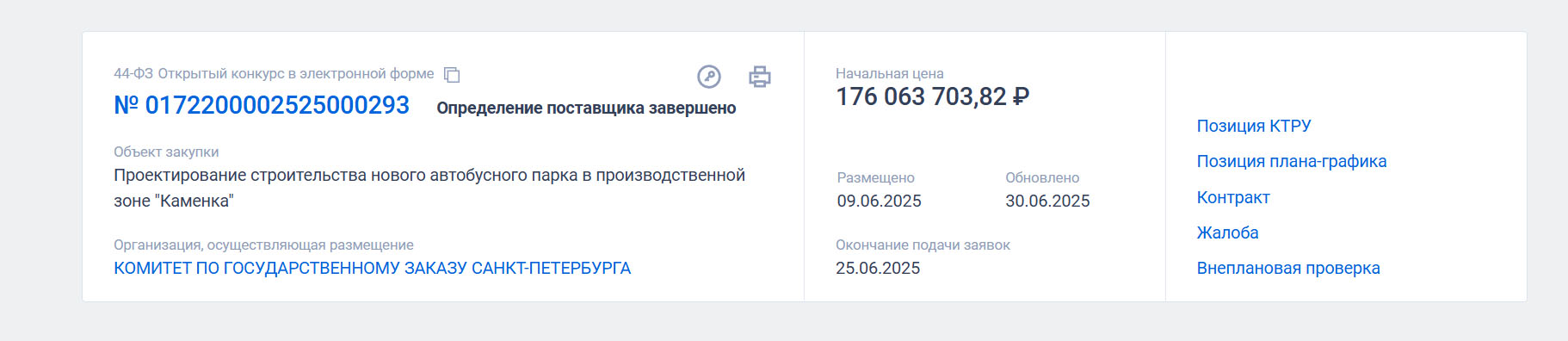Click the application deadline date 25.06.2025

(878, 268)
